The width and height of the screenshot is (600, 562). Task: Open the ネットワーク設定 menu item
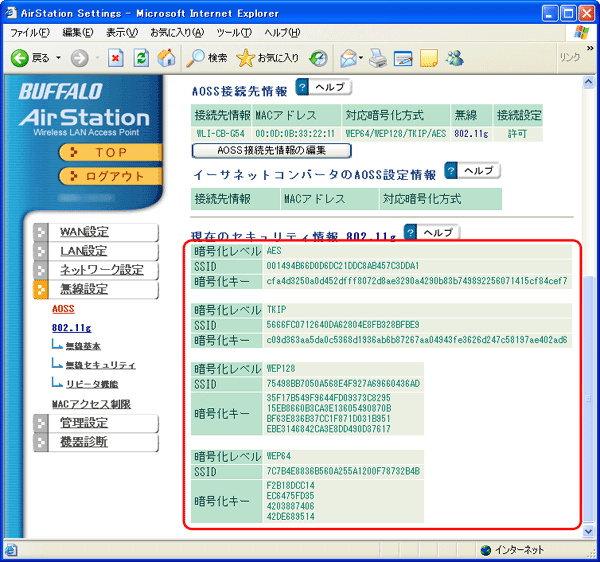tap(96, 270)
